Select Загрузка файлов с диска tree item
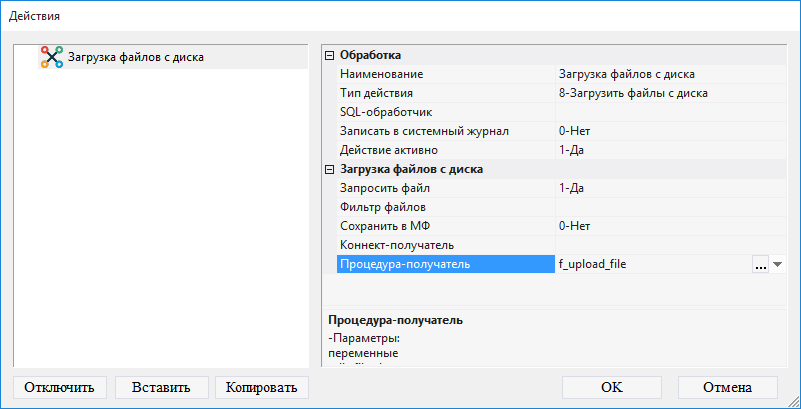 tap(143, 57)
